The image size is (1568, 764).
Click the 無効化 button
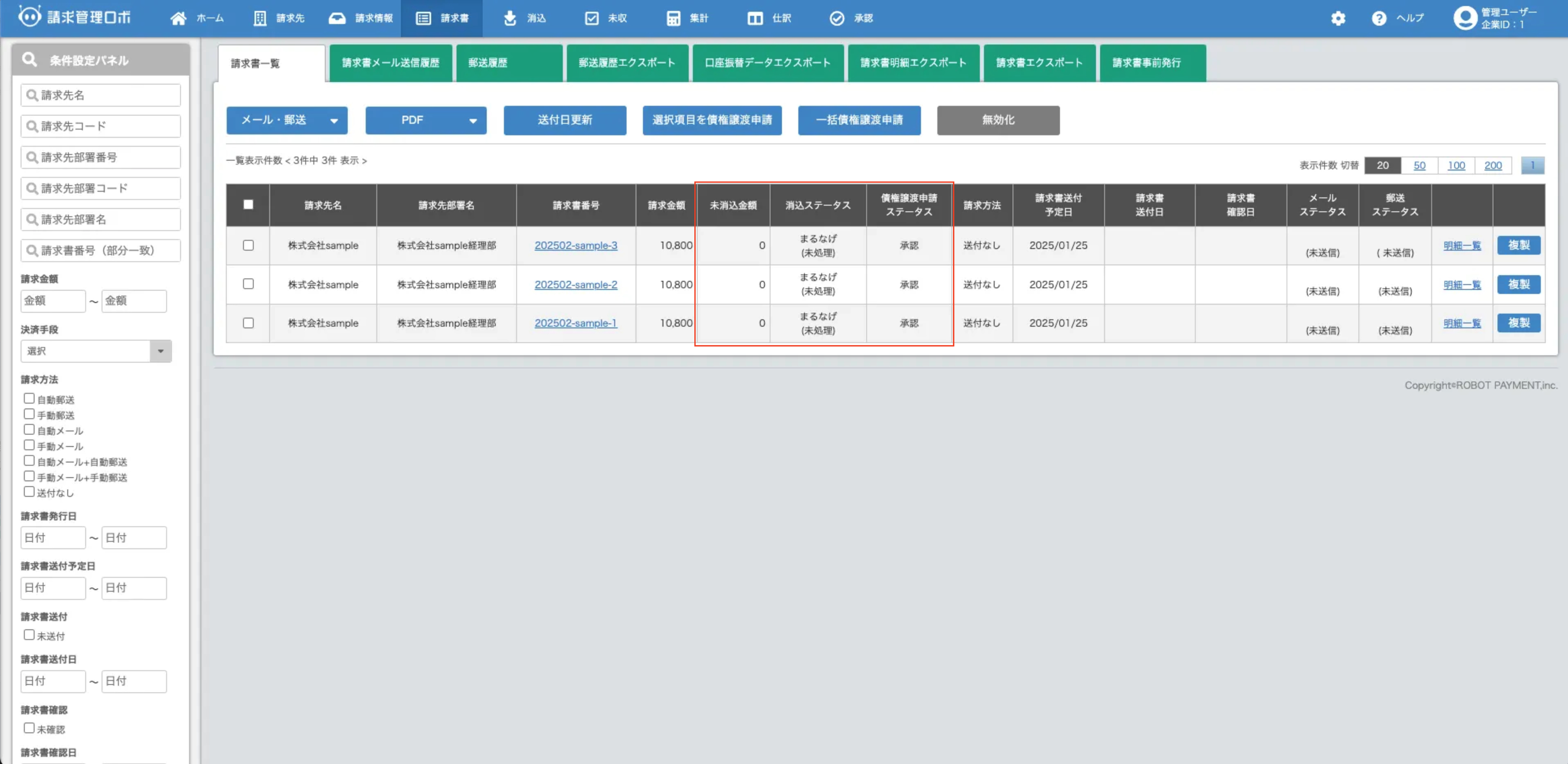pos(998,120)
